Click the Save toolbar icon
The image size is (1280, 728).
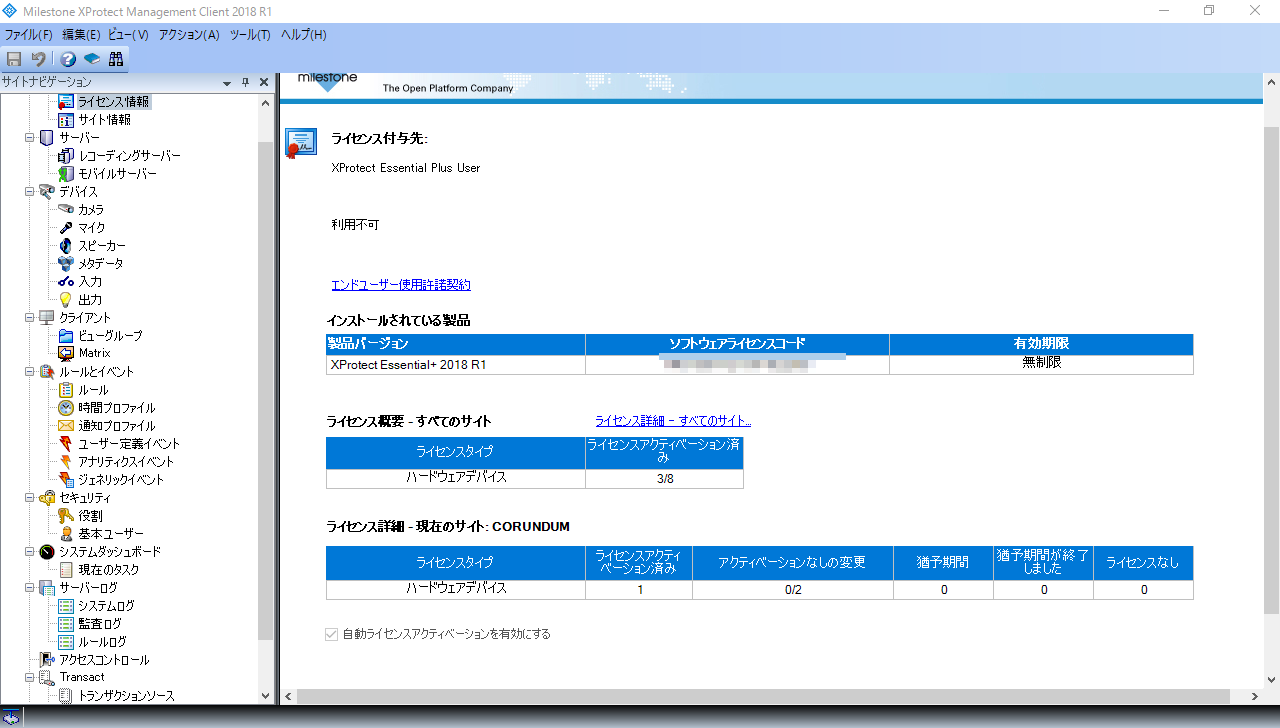(x=14, y=59)
